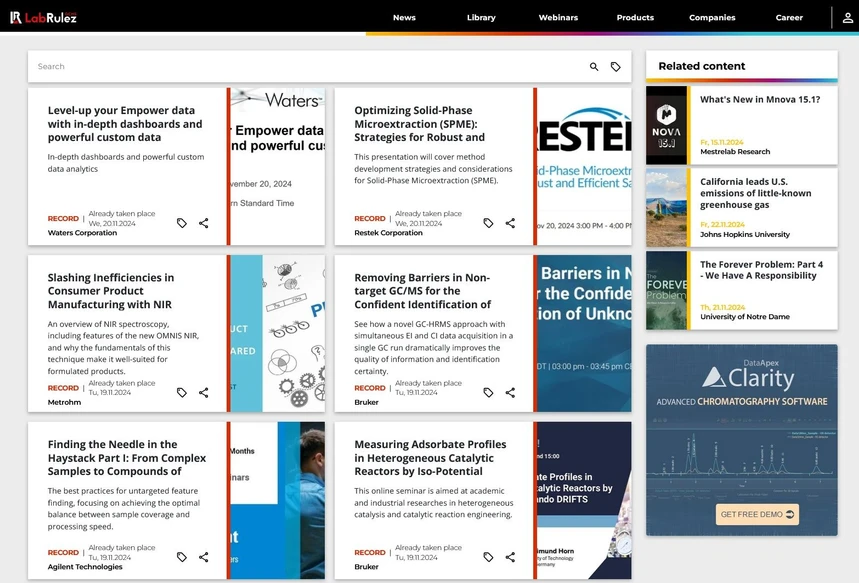This screenshot has width=859, height=583.
Task: Open the Companies menu
Action: (x=712, y=18)
